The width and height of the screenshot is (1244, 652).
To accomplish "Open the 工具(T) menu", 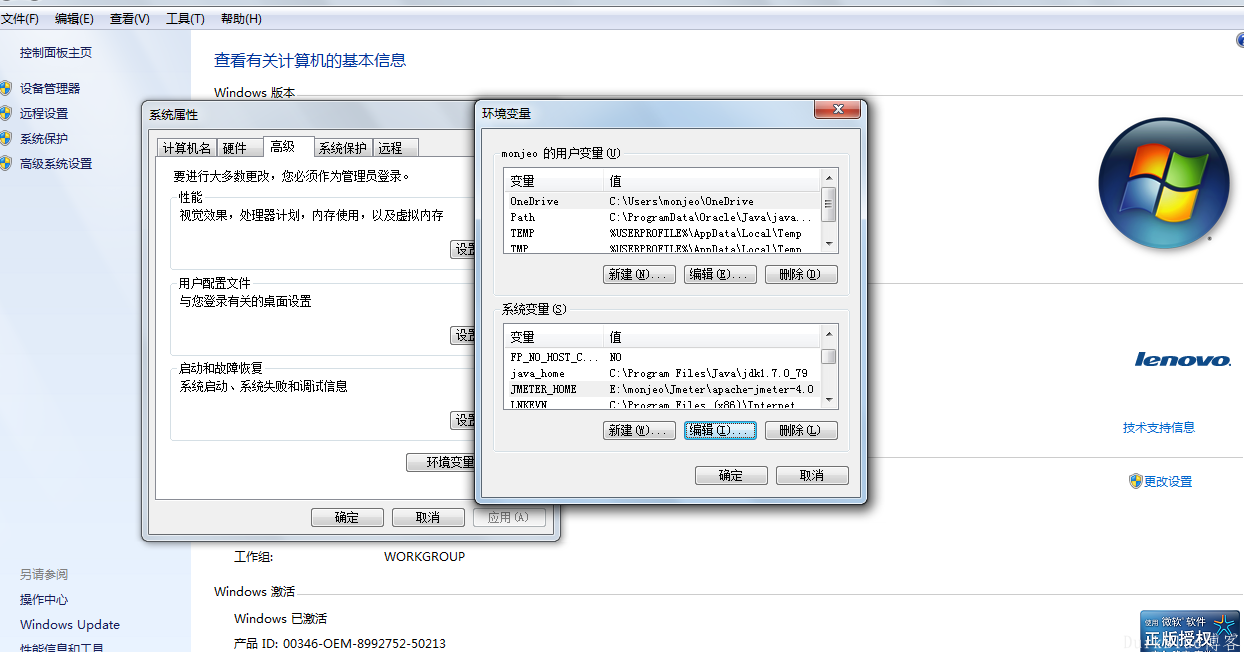I will (185, 19).
